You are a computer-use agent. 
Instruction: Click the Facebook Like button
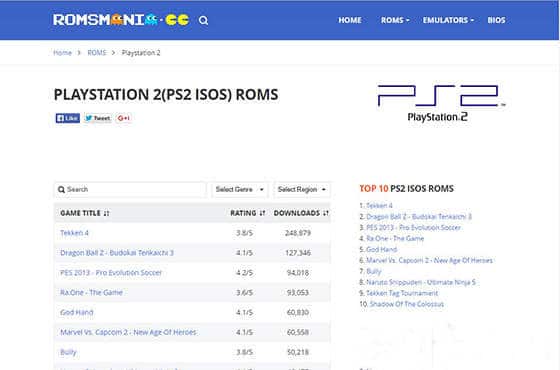point(68,118)
